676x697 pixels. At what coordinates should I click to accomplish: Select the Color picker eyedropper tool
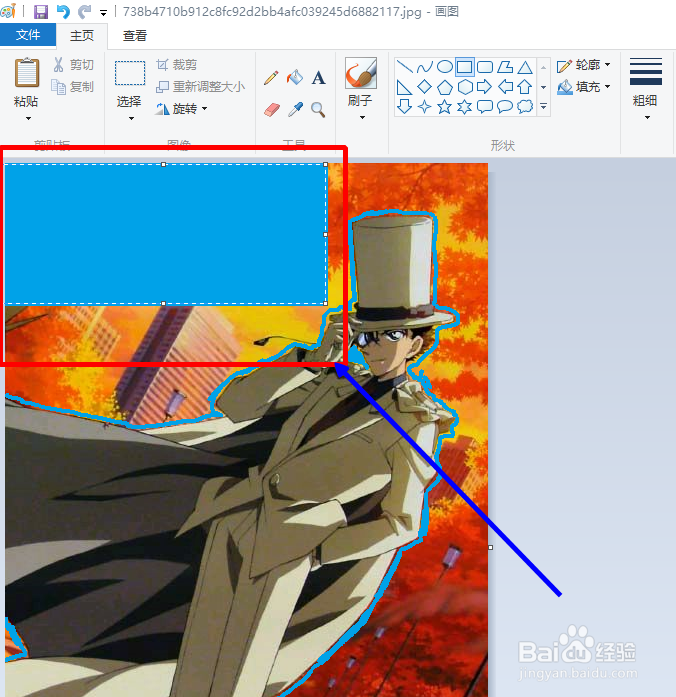coord(295,109)
